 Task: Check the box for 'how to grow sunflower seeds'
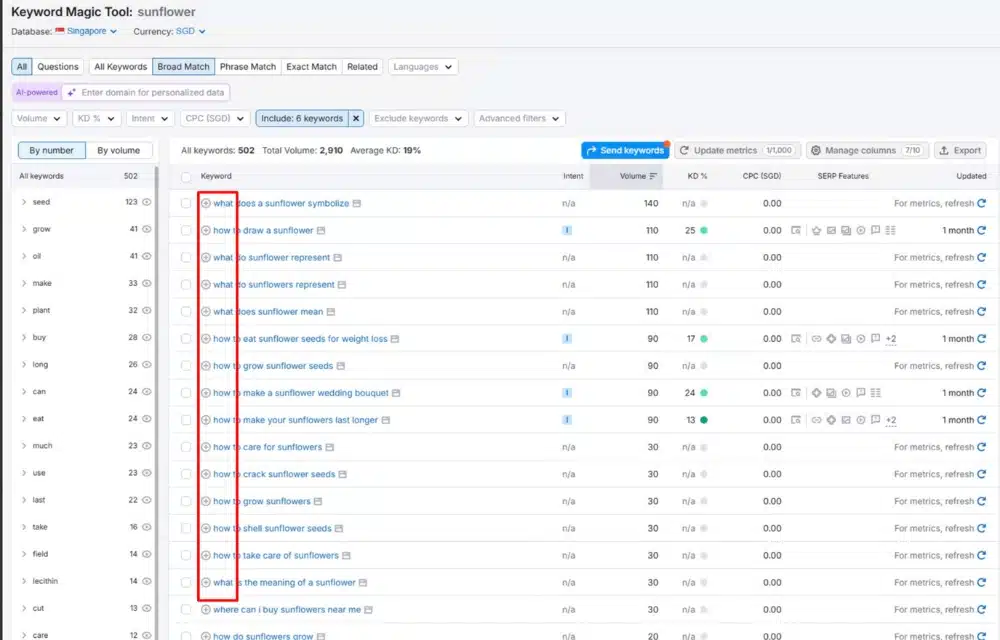(x=186, y=366)
